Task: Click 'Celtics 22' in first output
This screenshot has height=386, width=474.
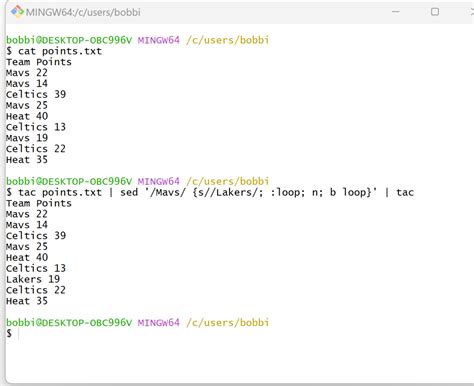Action: point(36,149)
